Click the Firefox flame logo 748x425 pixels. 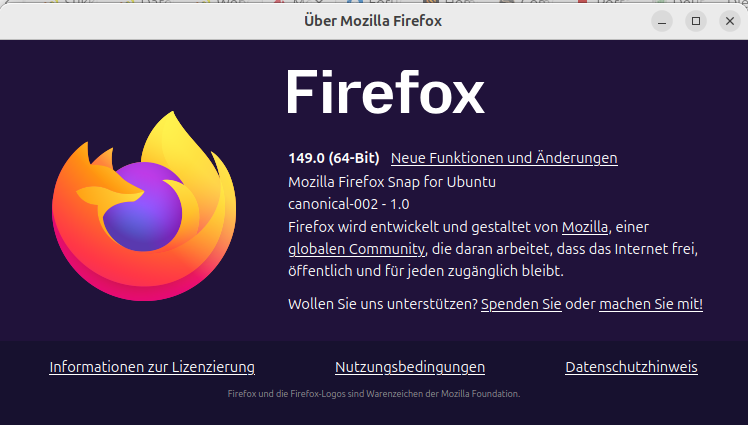click(x=143, y=207)
